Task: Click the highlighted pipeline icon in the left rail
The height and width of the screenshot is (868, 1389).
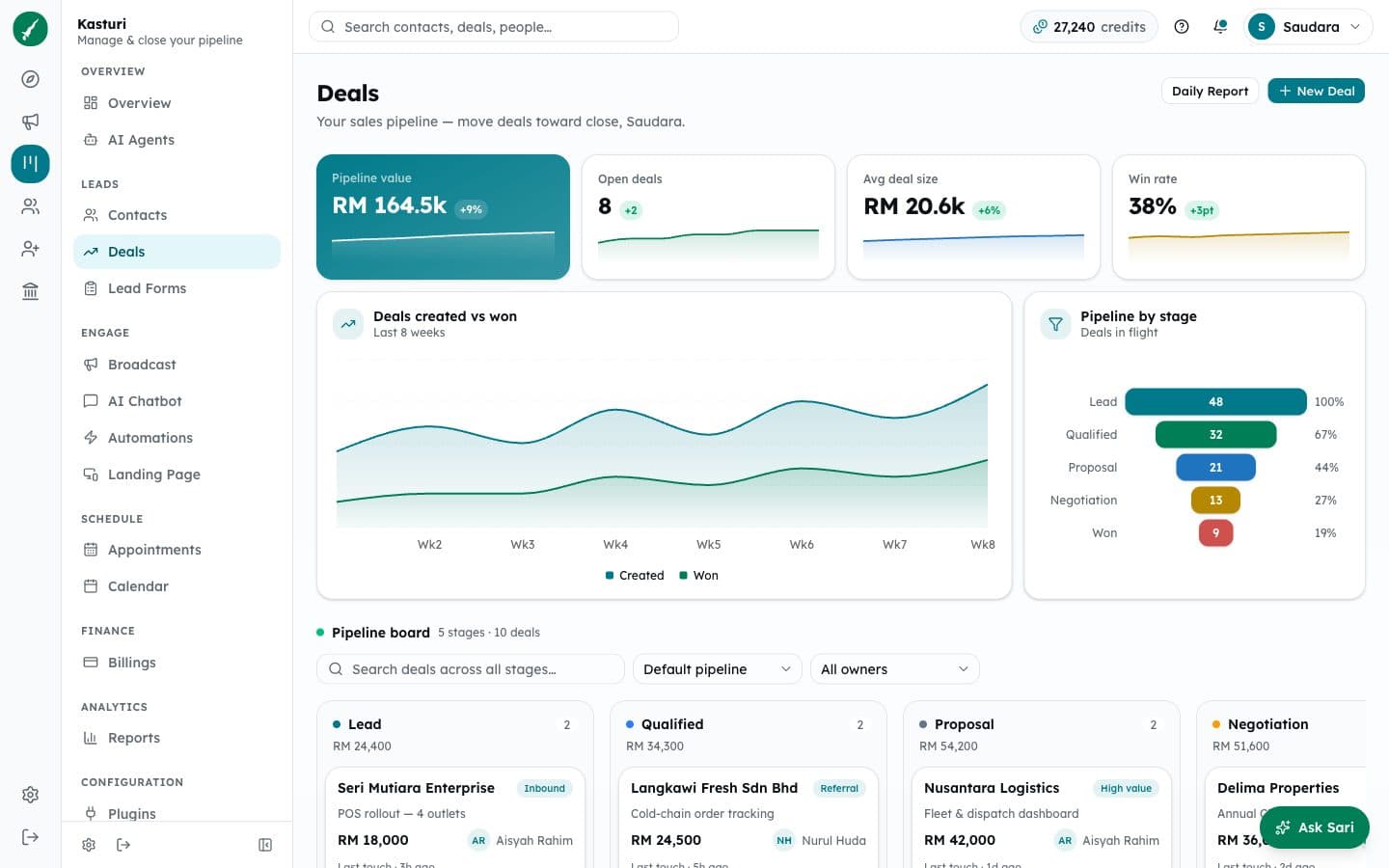Action: 30,164
